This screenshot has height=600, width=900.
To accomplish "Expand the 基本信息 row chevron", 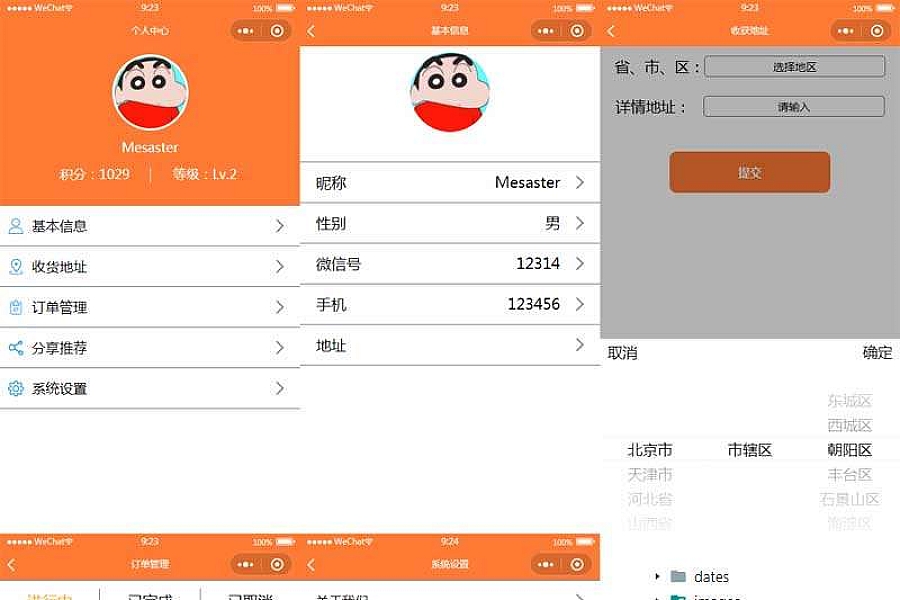I will 280,226.
